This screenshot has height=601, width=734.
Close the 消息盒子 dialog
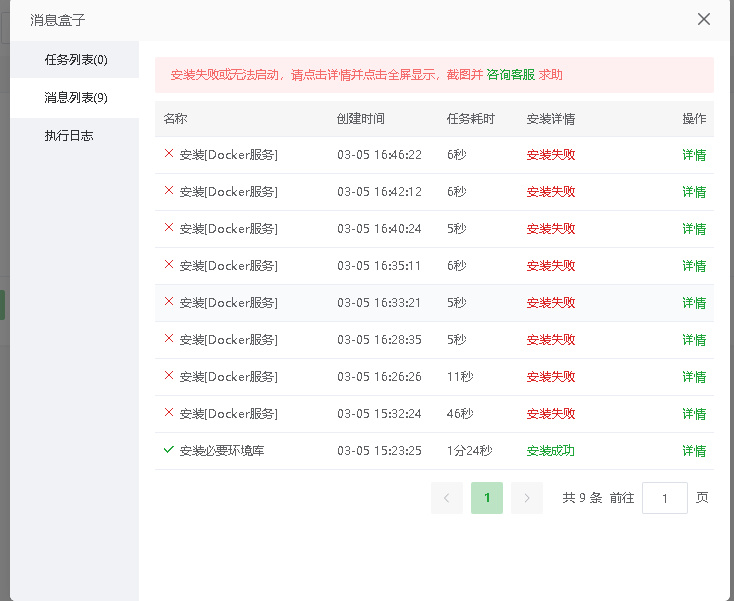point(704,19)
